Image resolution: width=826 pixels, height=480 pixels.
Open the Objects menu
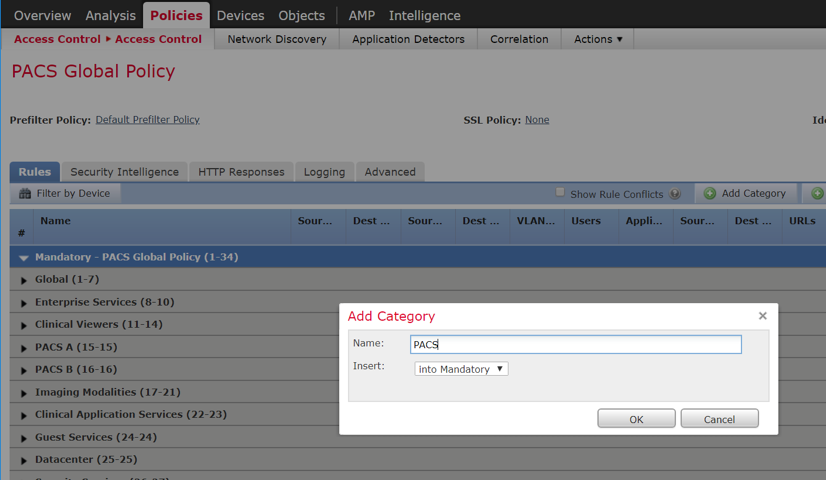(x=301, y=15)
